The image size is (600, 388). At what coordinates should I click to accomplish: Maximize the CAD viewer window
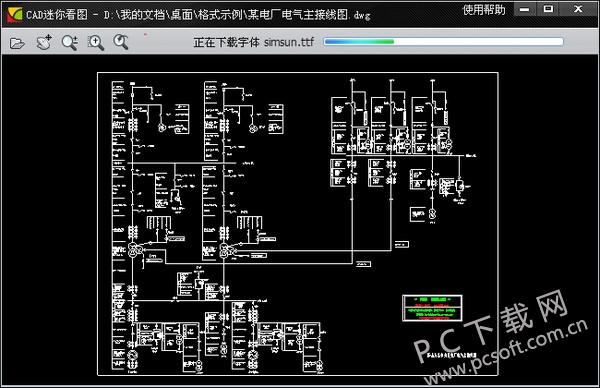pos(548,9)
